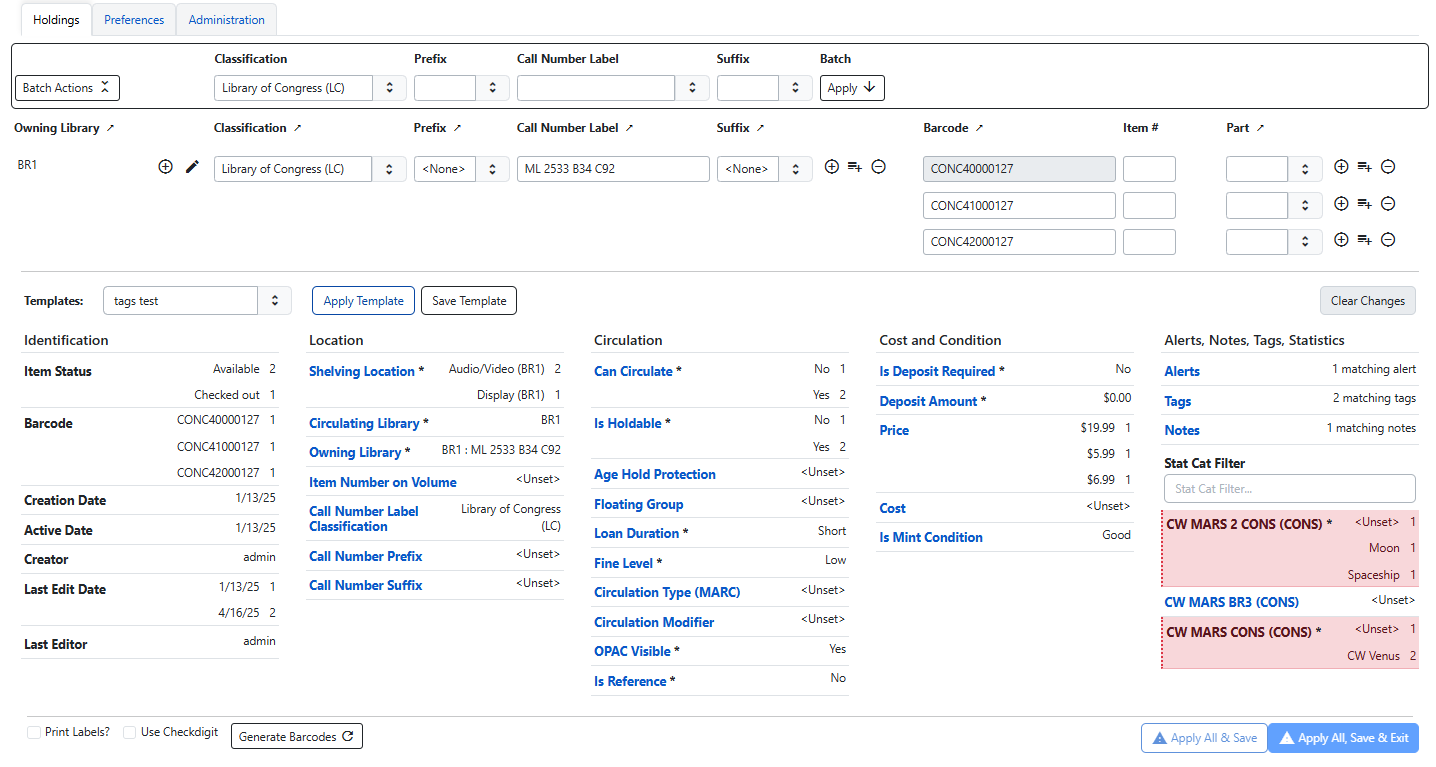
Task: Remove the item row for barcode CONC42000127
Action: (x=1387, y=240)
